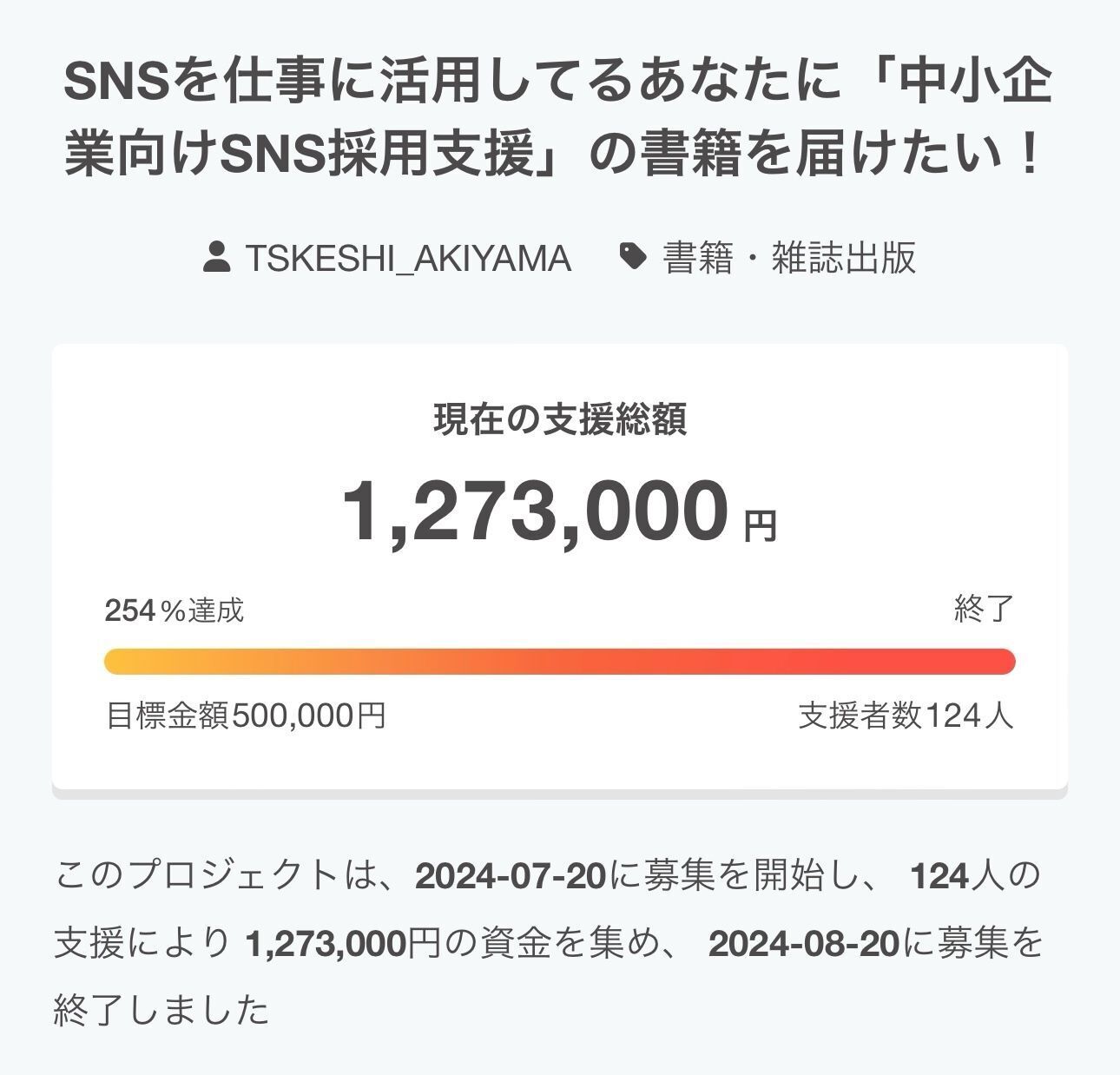The width and height of the screenshot is (1120, 1075).
Task: Click the 現在の支援総額 heading
Action: [560, 420]
